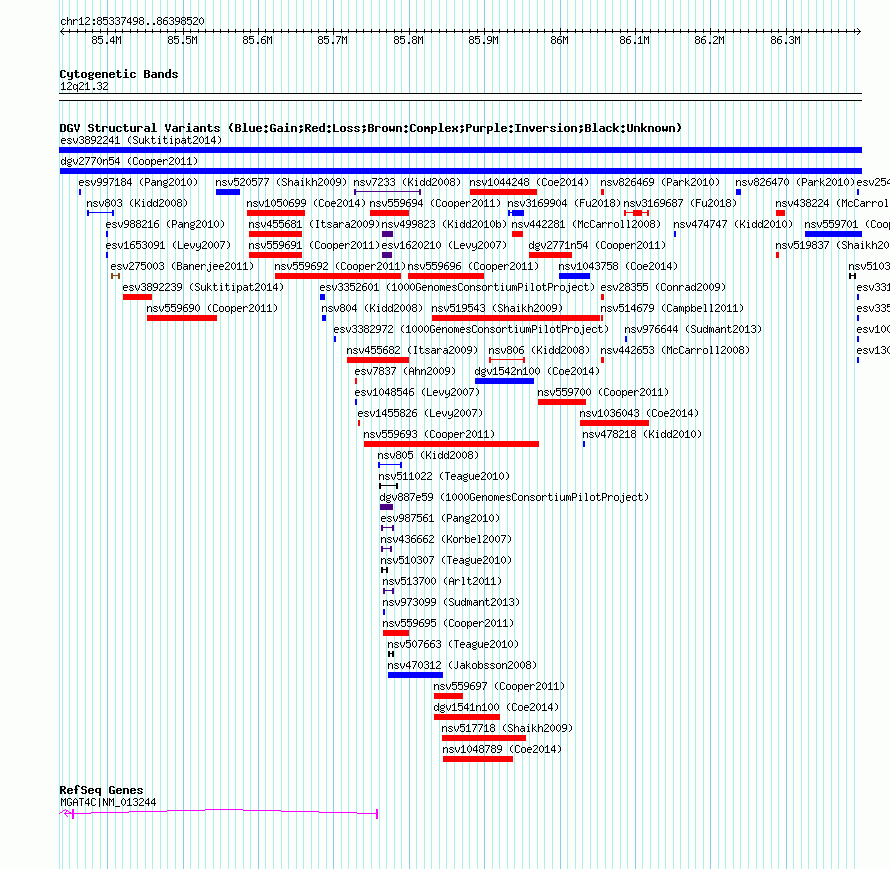Click the esv3892239 (Suktitipat2014) label
The height and width of the screenshot is (869, 890).
click(x=203, y=287)
